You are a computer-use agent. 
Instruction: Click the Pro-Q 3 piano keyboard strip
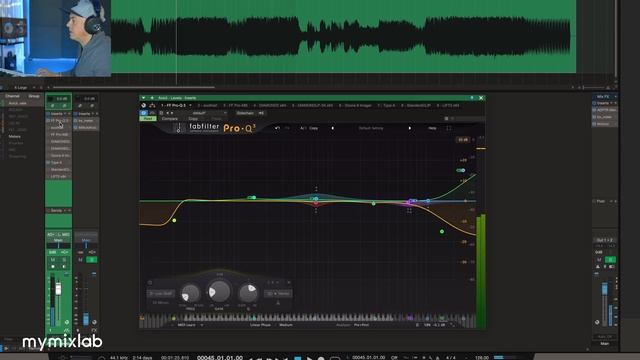(x=308, y=318)
